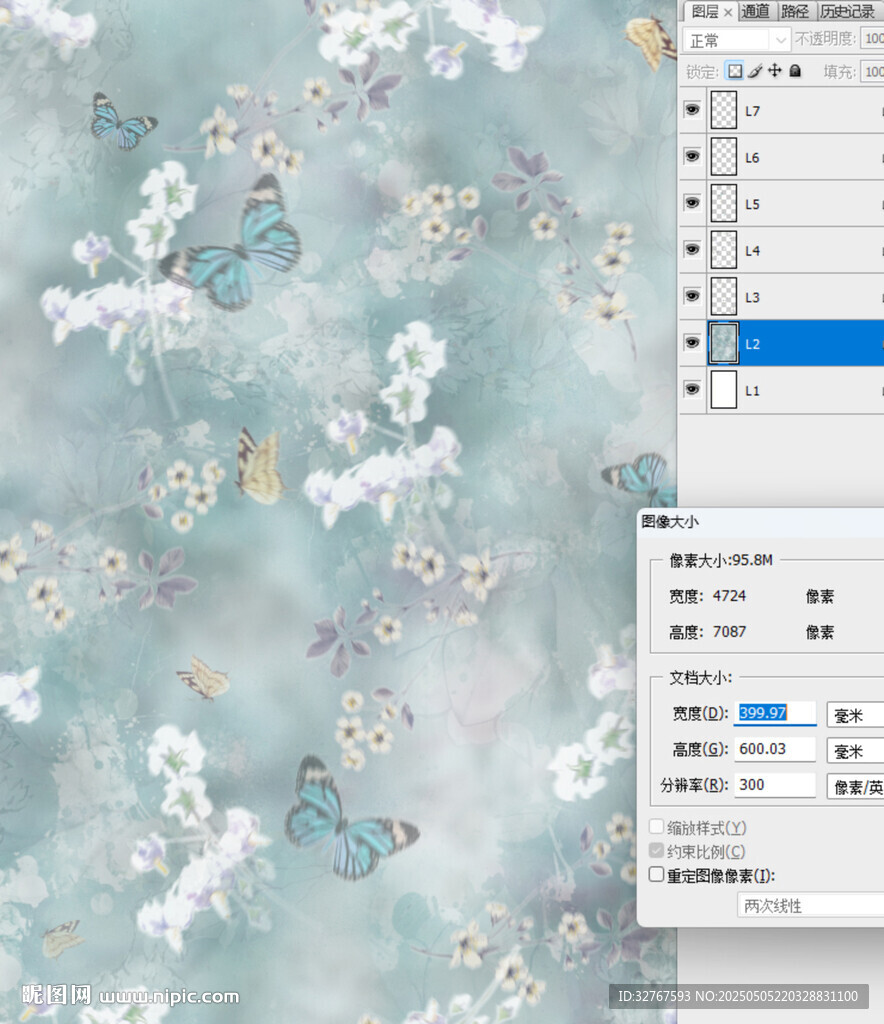Enable the 重定图像像素 checkbox

656,875
